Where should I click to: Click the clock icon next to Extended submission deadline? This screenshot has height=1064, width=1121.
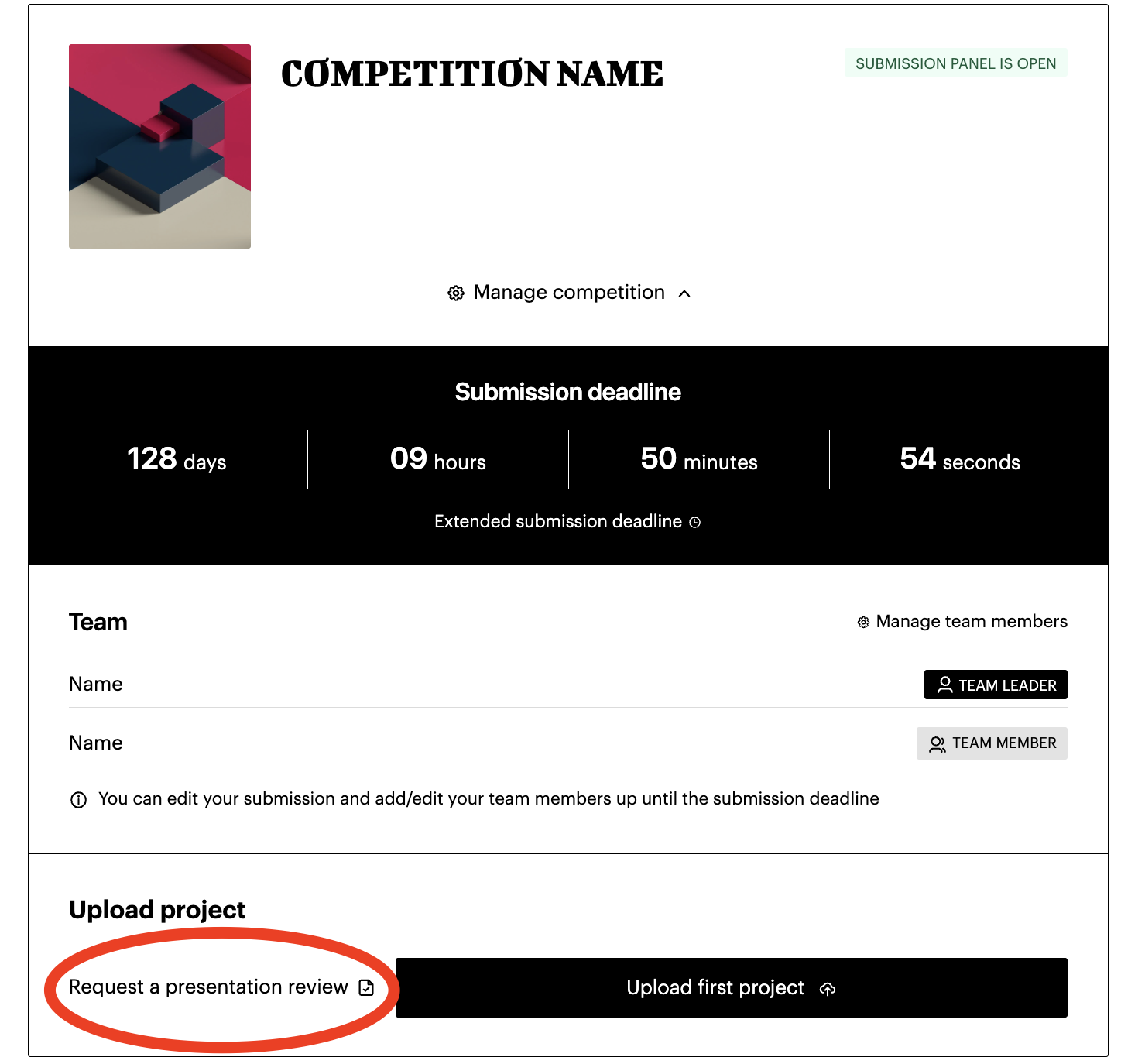click(x=695, y=523)
